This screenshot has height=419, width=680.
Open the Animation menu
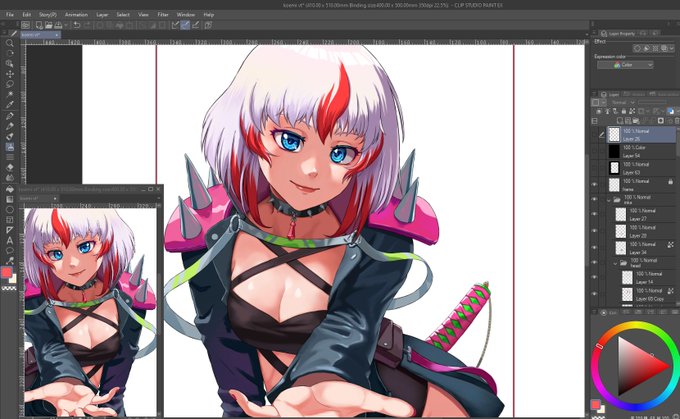pos(76,14)
